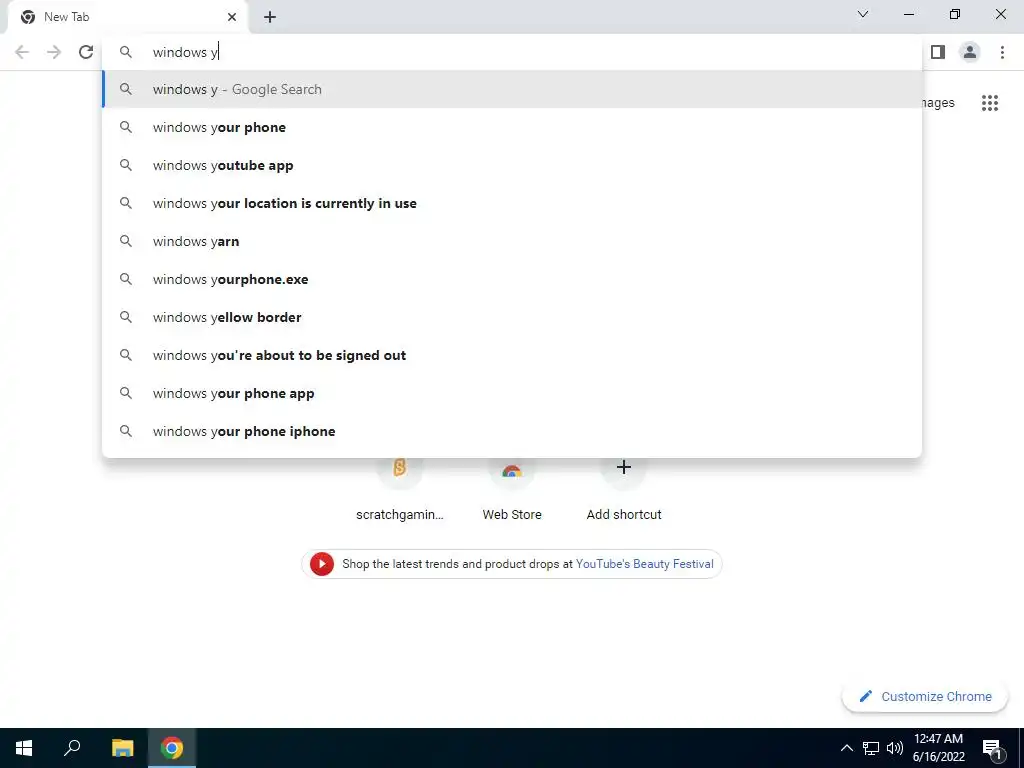Open the network status tray icon
Screen dimensions: 1024x768
pyautogui.click(x=871, y=748)
